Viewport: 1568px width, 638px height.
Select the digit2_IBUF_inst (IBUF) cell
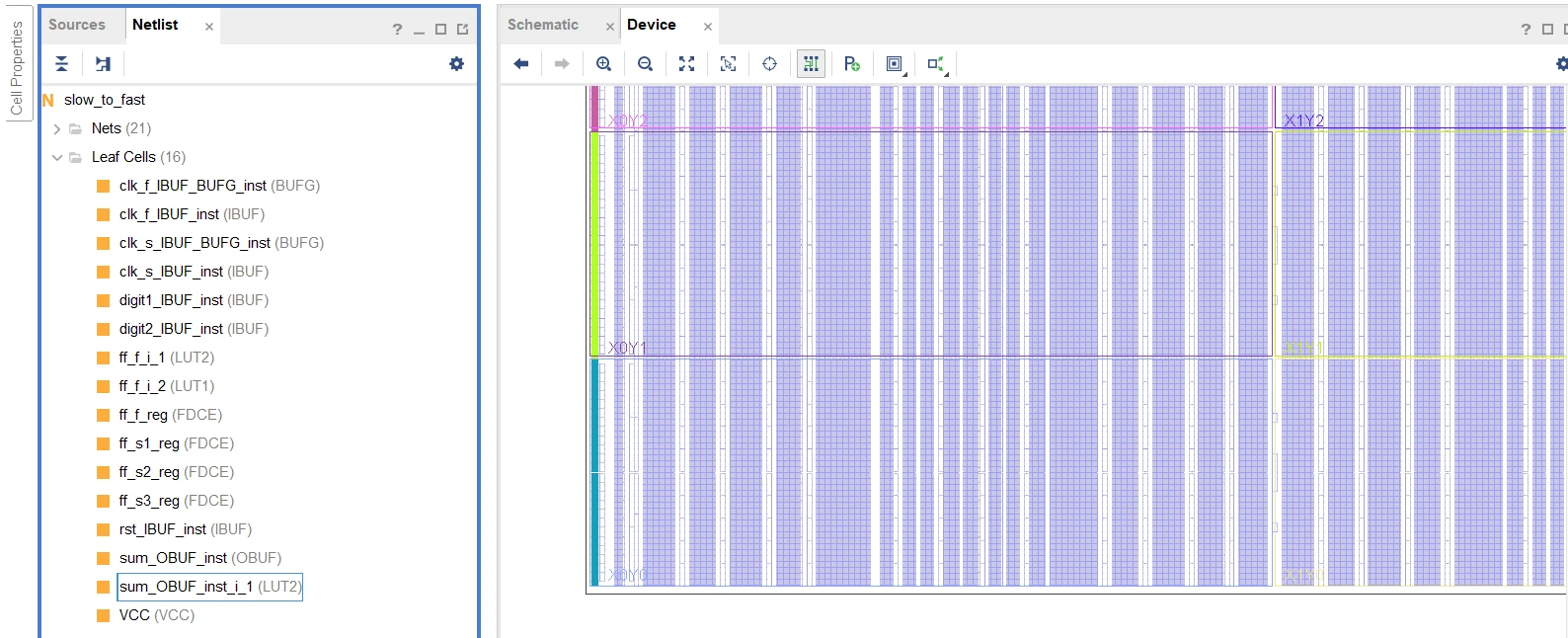point(194,329)
